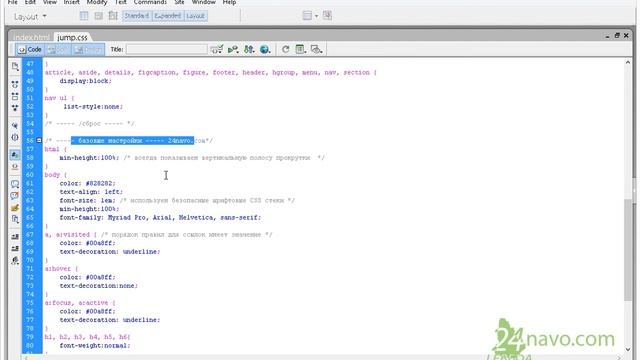
Task: Select the Draw Layer tool
Action: pos(113,16)
